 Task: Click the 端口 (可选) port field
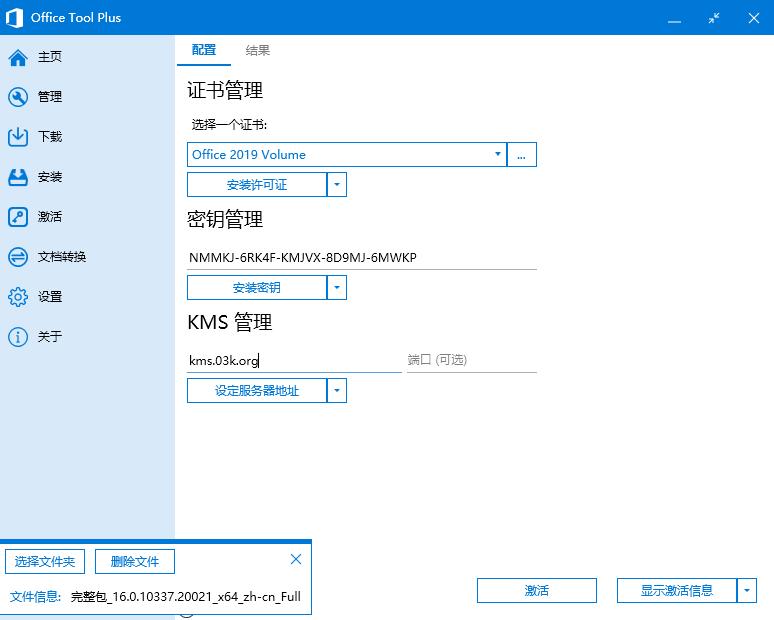pos(472,360)
